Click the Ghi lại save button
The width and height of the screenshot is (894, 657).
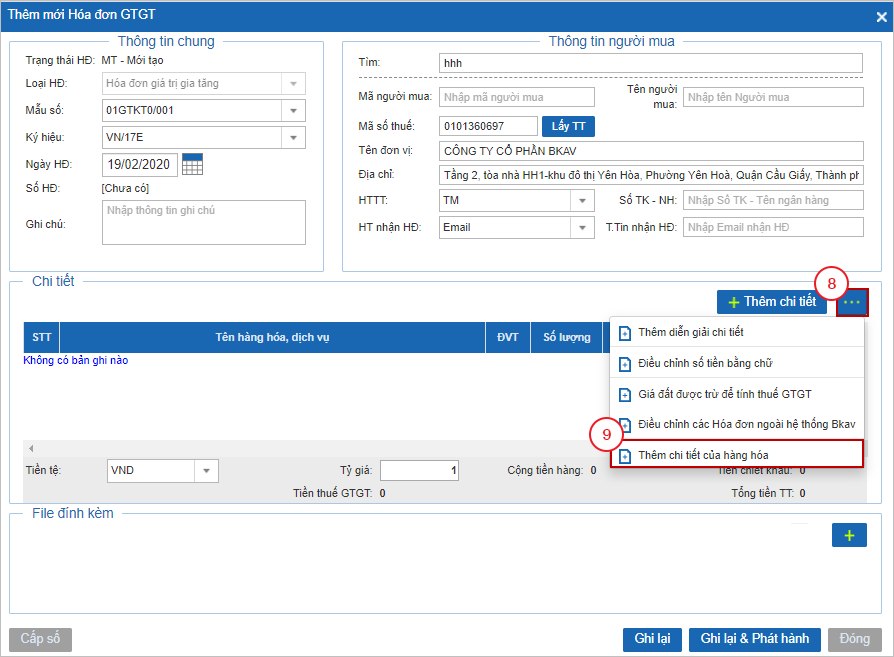point(652,639)
